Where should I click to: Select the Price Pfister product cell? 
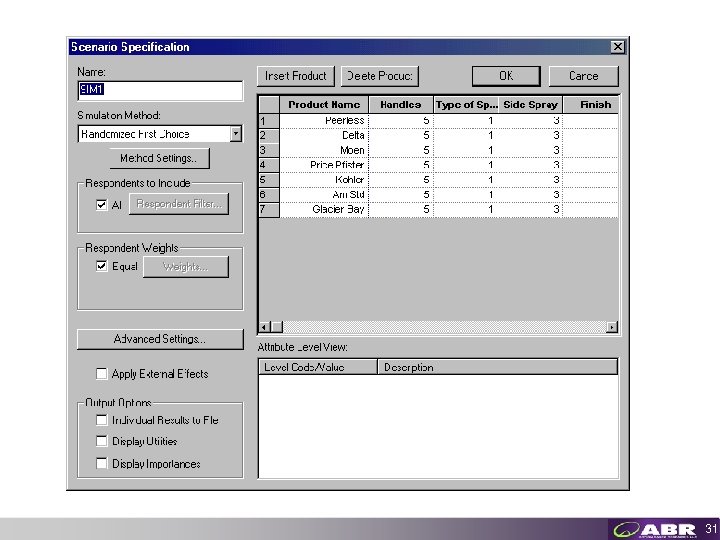[x=324, y=165]
